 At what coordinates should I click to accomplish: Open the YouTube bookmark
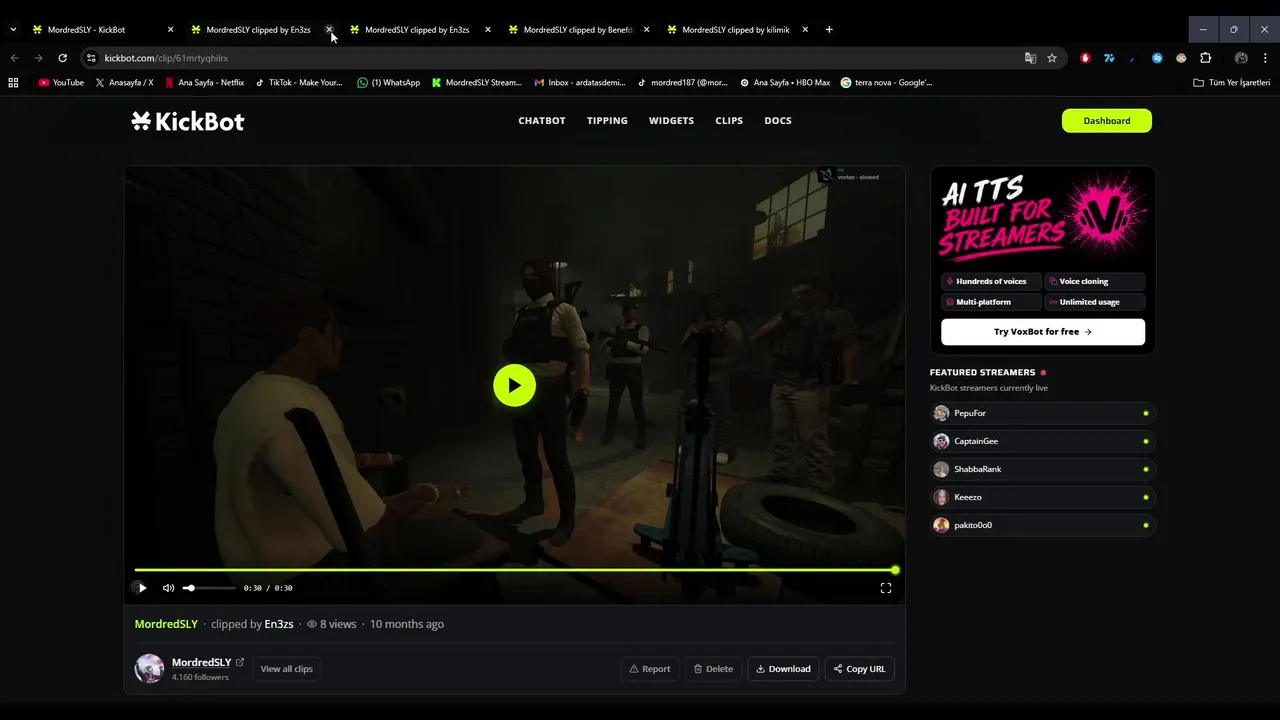[61, 83]
